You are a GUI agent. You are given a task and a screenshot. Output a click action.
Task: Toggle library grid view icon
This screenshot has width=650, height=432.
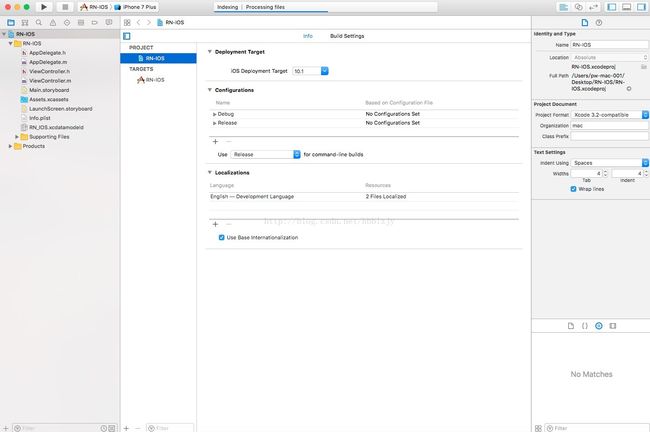(x=538, y=428)
